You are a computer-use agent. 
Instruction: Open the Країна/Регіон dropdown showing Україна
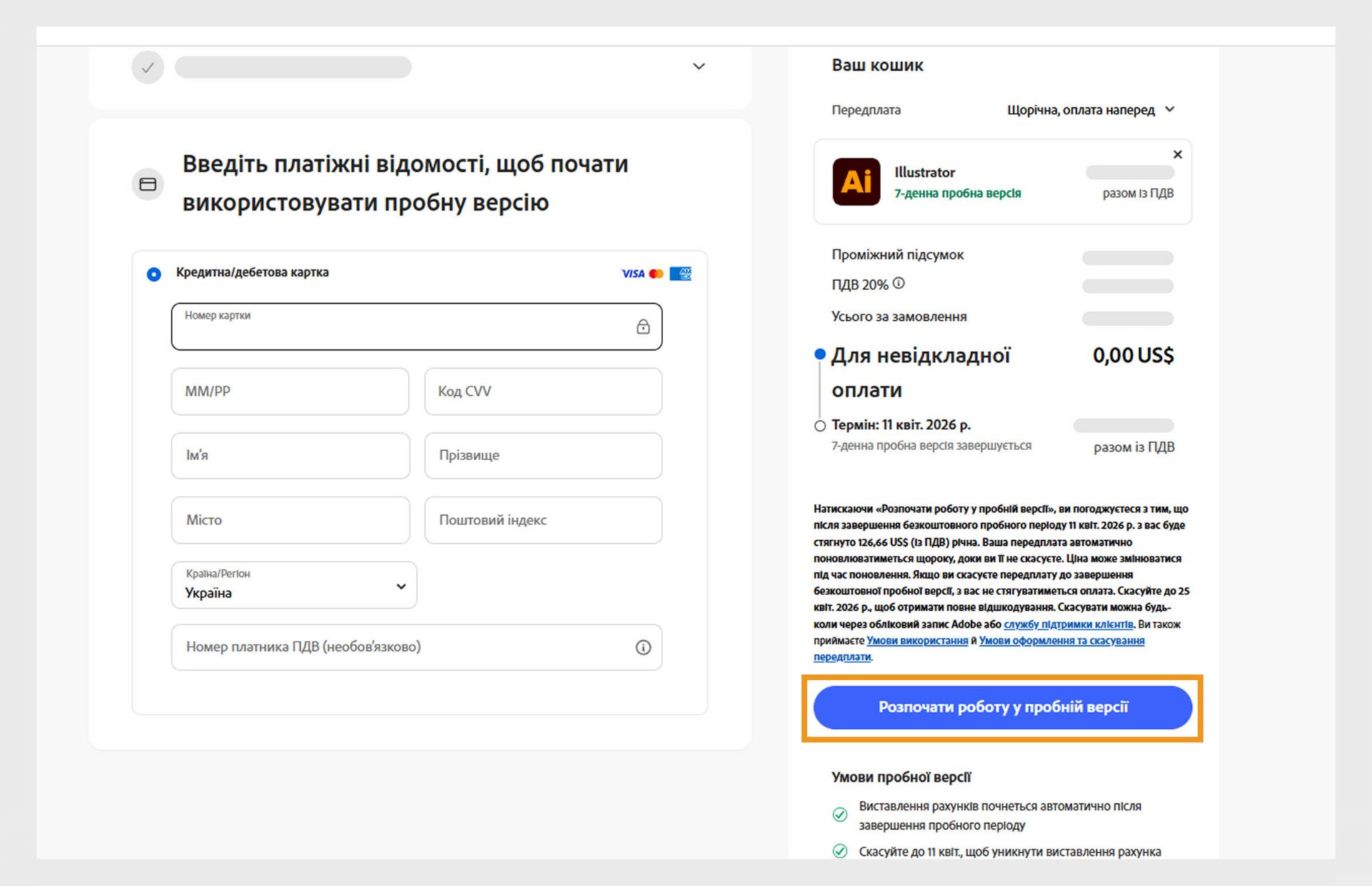point(294,585)
